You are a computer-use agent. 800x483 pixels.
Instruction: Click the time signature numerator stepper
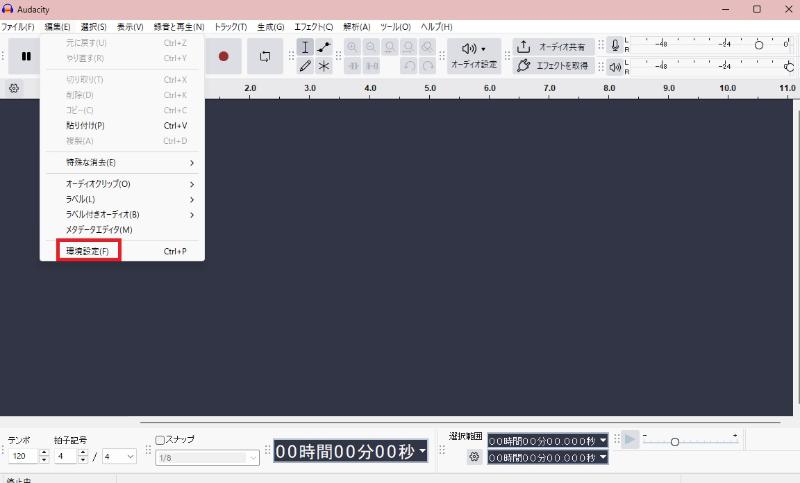tap(83, 456)
